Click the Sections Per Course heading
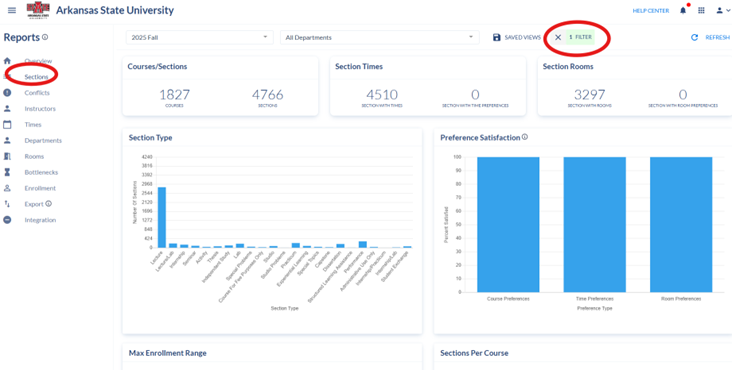The width and height of the screenshot is (732, 370). point(474,353)
